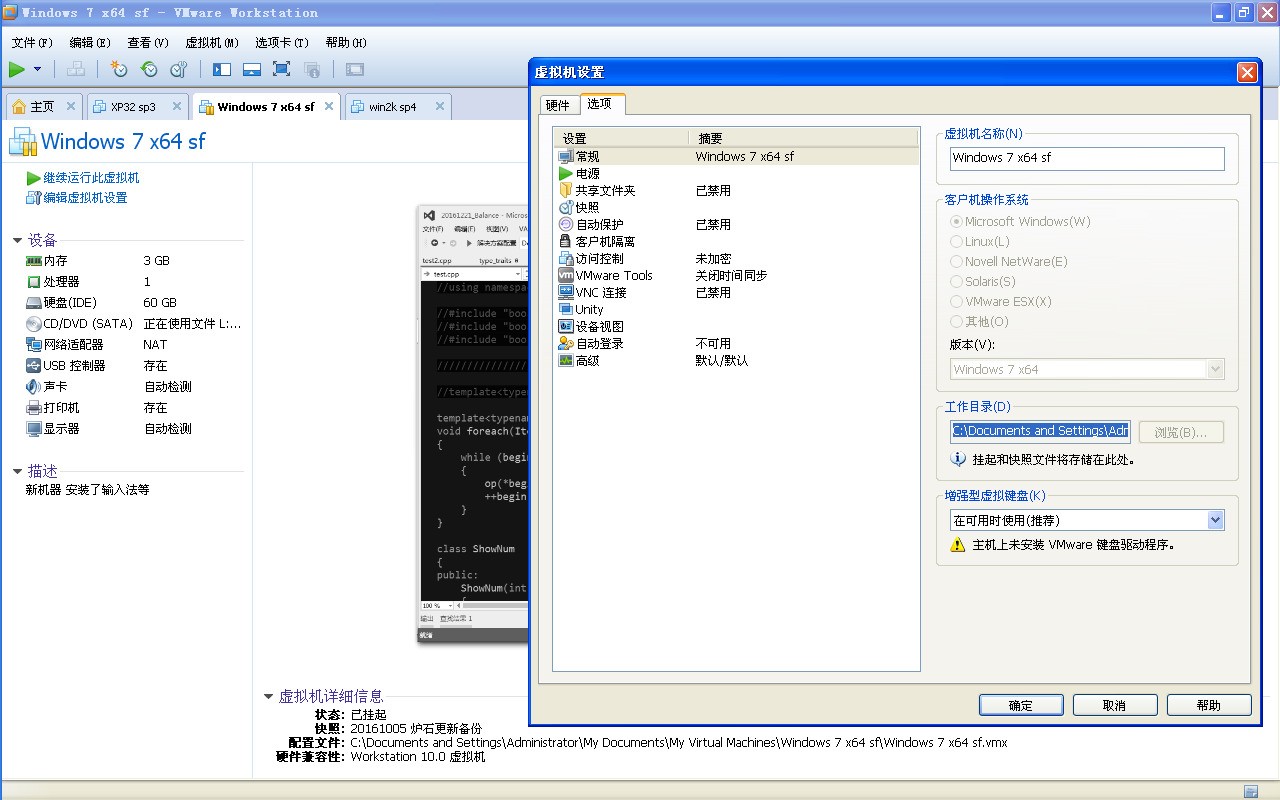Toggle the thumbnail bar view icon
This screenshot has height=800, width=1280.
point(252,69)
